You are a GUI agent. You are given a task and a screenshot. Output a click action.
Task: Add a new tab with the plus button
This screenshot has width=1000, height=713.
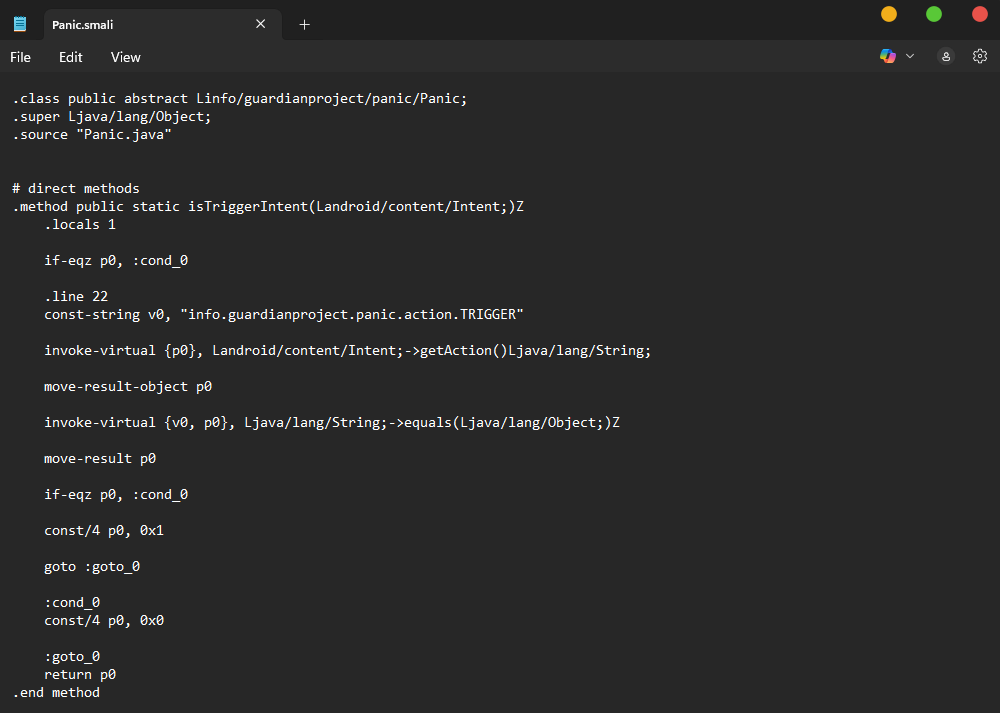(x=305, y=24)
